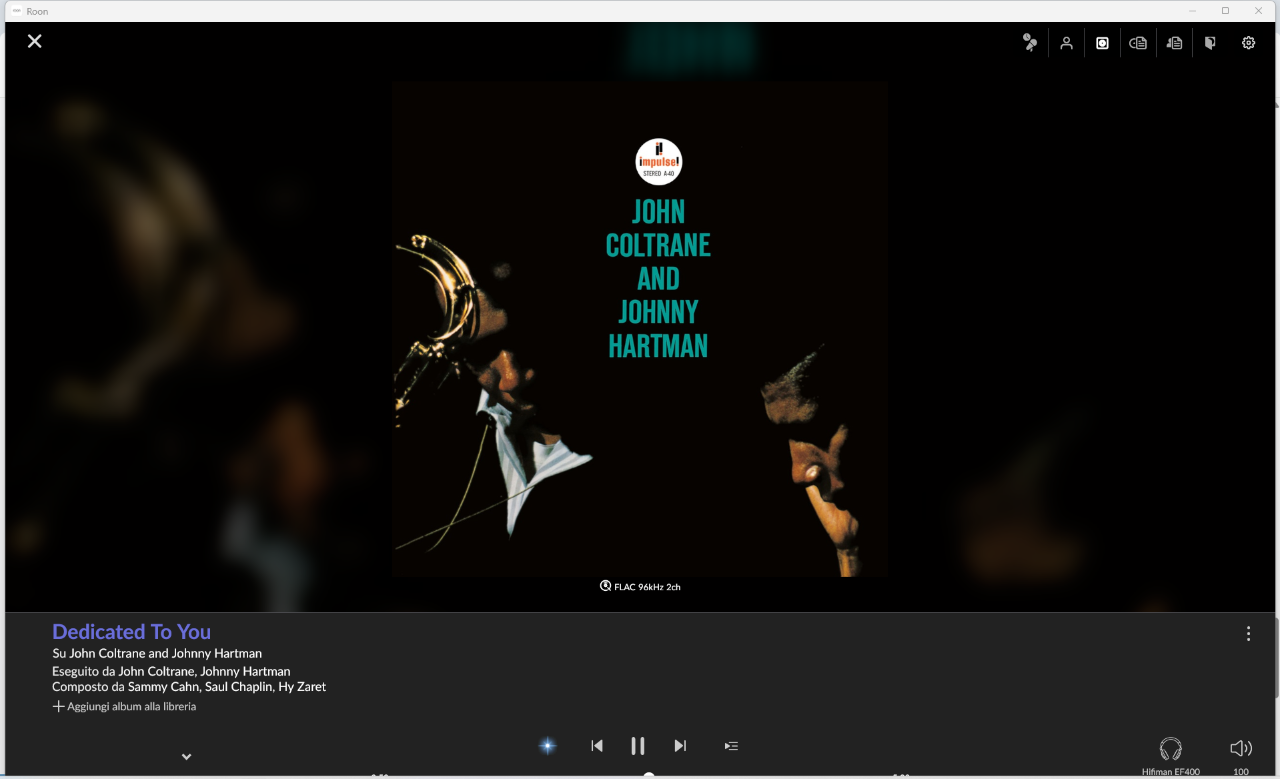Open the timed lyrics microphone view
This screenshot has height=779, width=1280.
(1030, 43)
